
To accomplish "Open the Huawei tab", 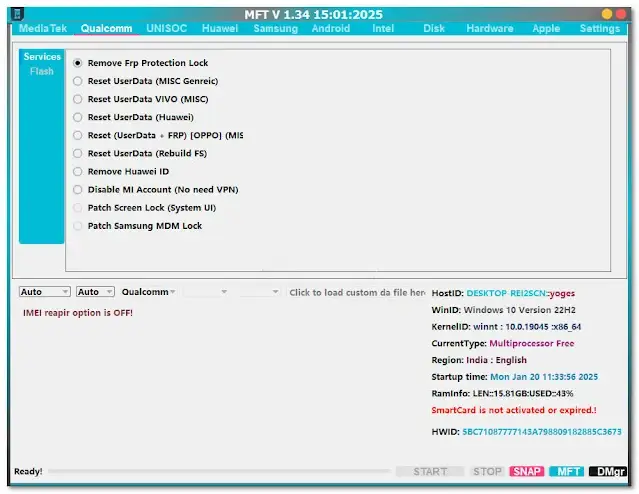I will 220,28.
